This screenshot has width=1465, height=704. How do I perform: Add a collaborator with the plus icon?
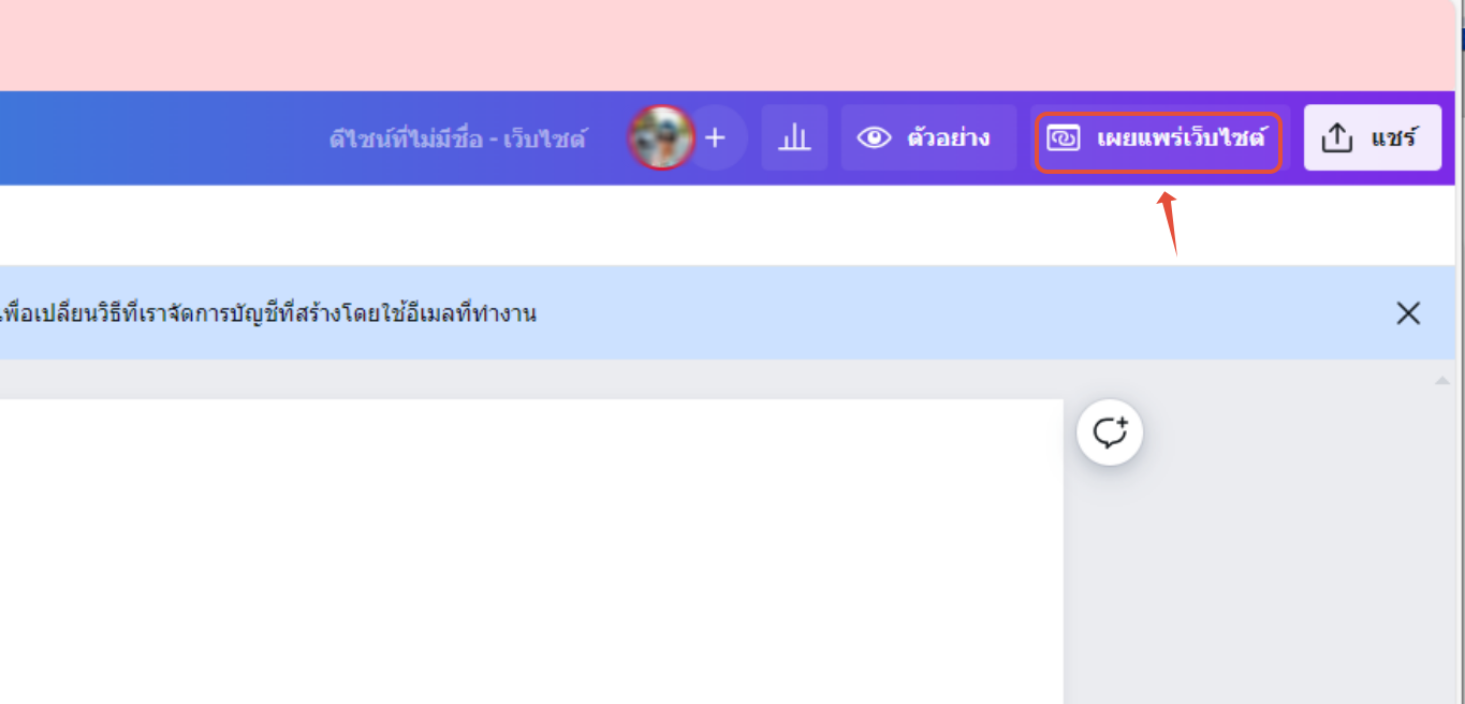click(x=715, y=138)
